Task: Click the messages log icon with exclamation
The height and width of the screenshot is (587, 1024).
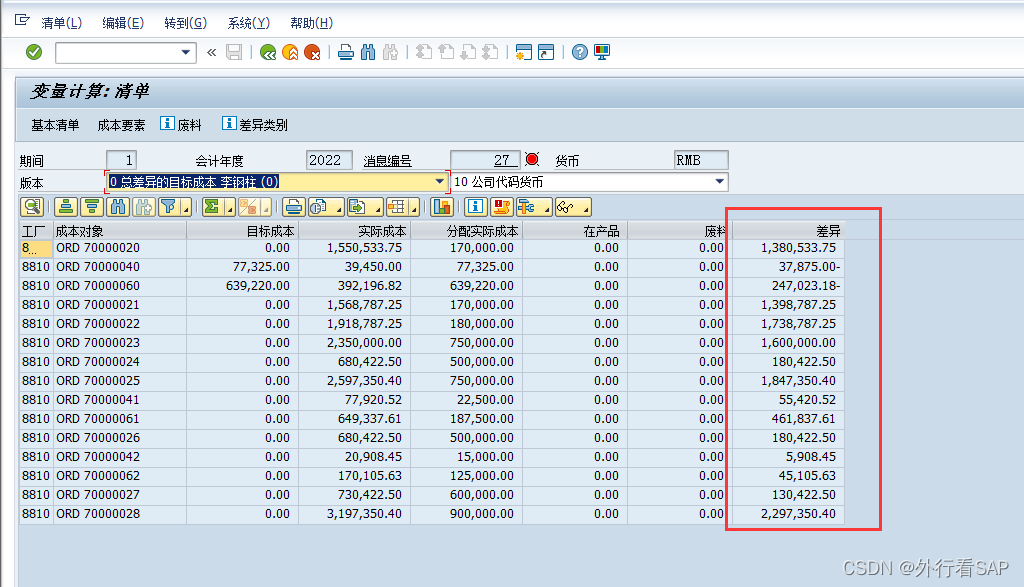Action: click(x=502, y=207)
